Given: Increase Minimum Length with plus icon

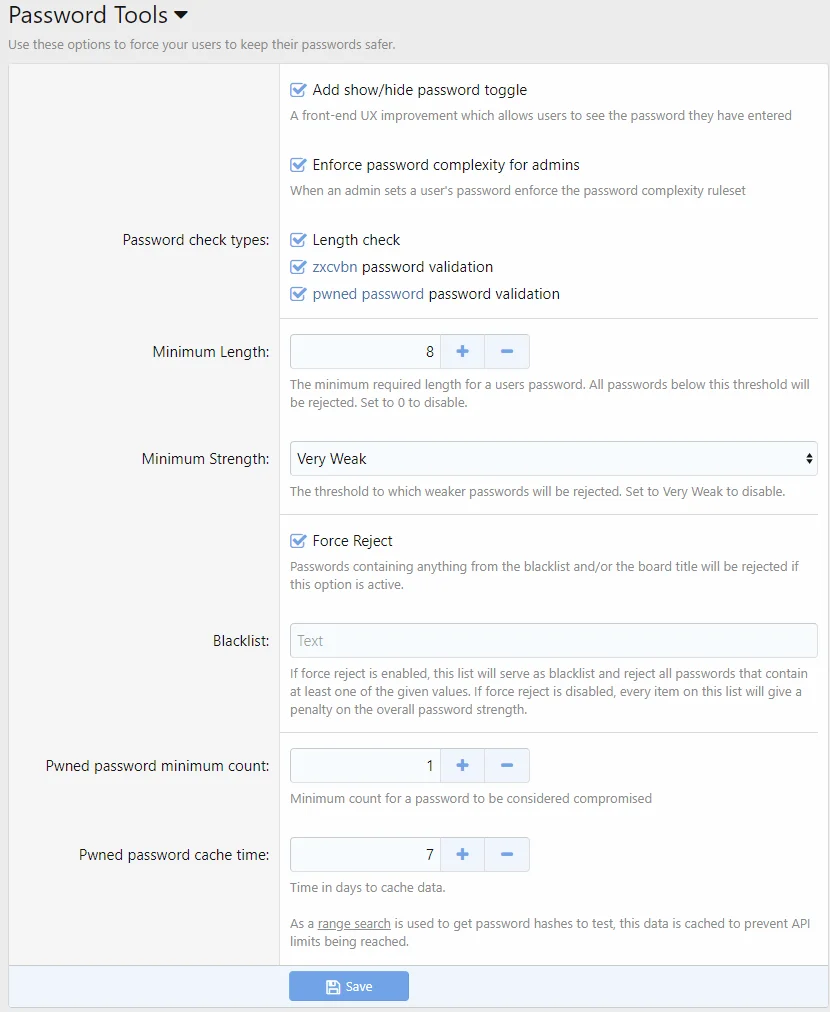Looking at the screenshot, I should point(462,352).
